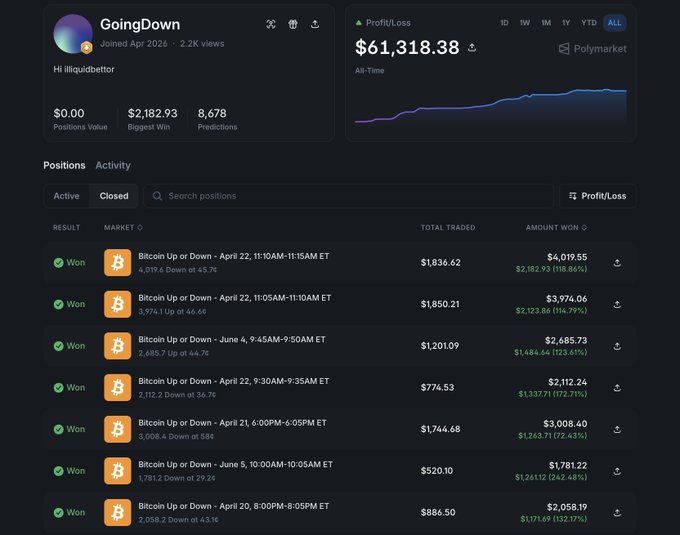
Task: Select the YTD profit range
Action: 589,23
